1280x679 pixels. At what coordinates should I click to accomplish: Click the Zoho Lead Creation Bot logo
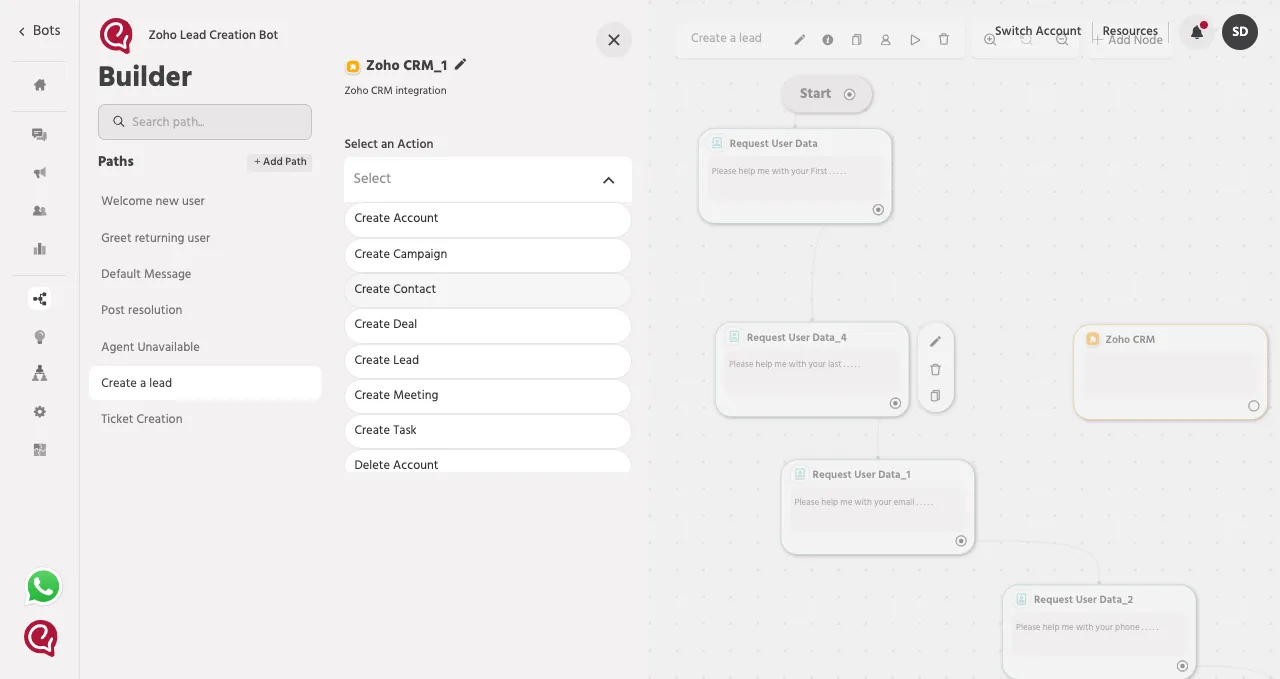click(116, 36)
